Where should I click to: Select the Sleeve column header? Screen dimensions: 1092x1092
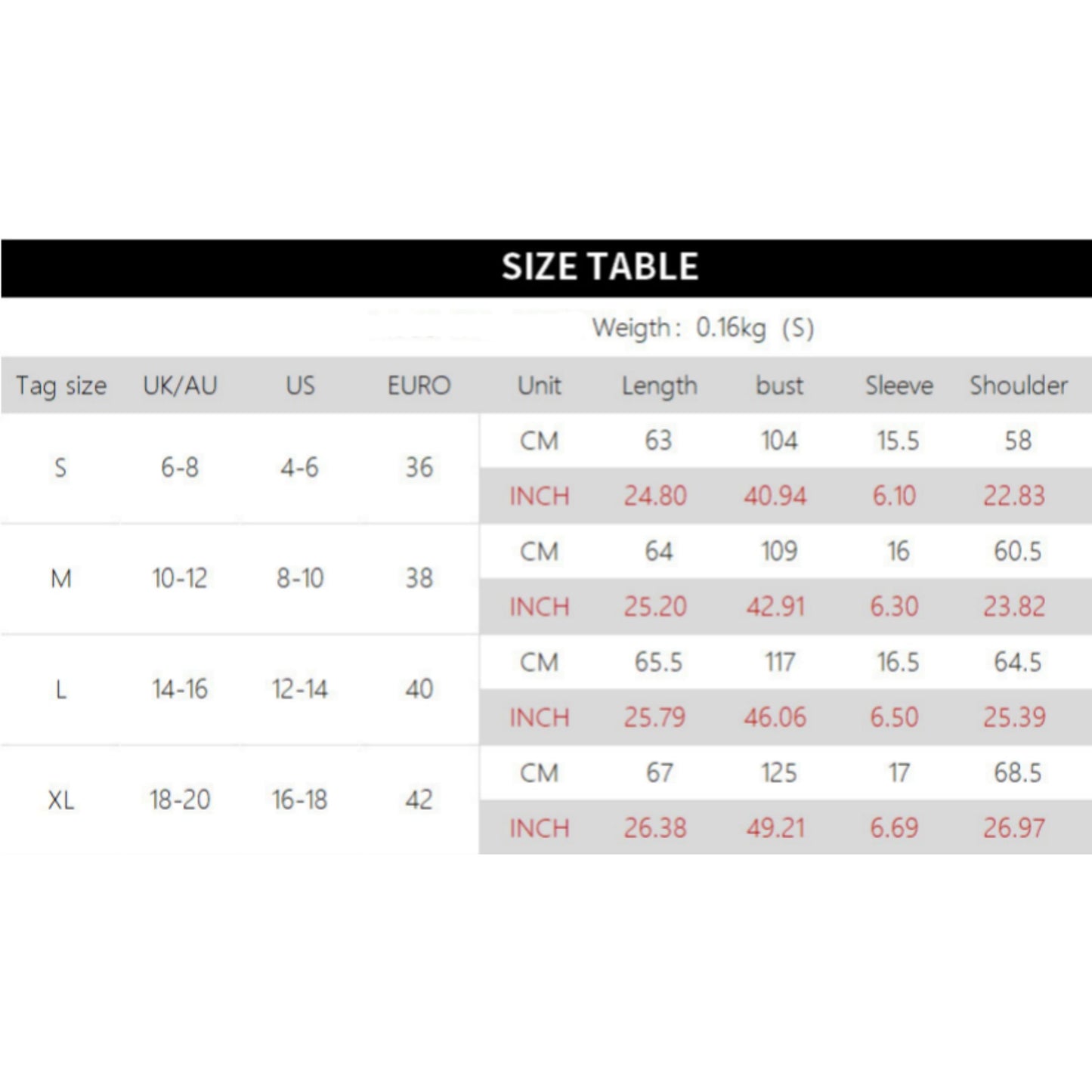point(899,386)
